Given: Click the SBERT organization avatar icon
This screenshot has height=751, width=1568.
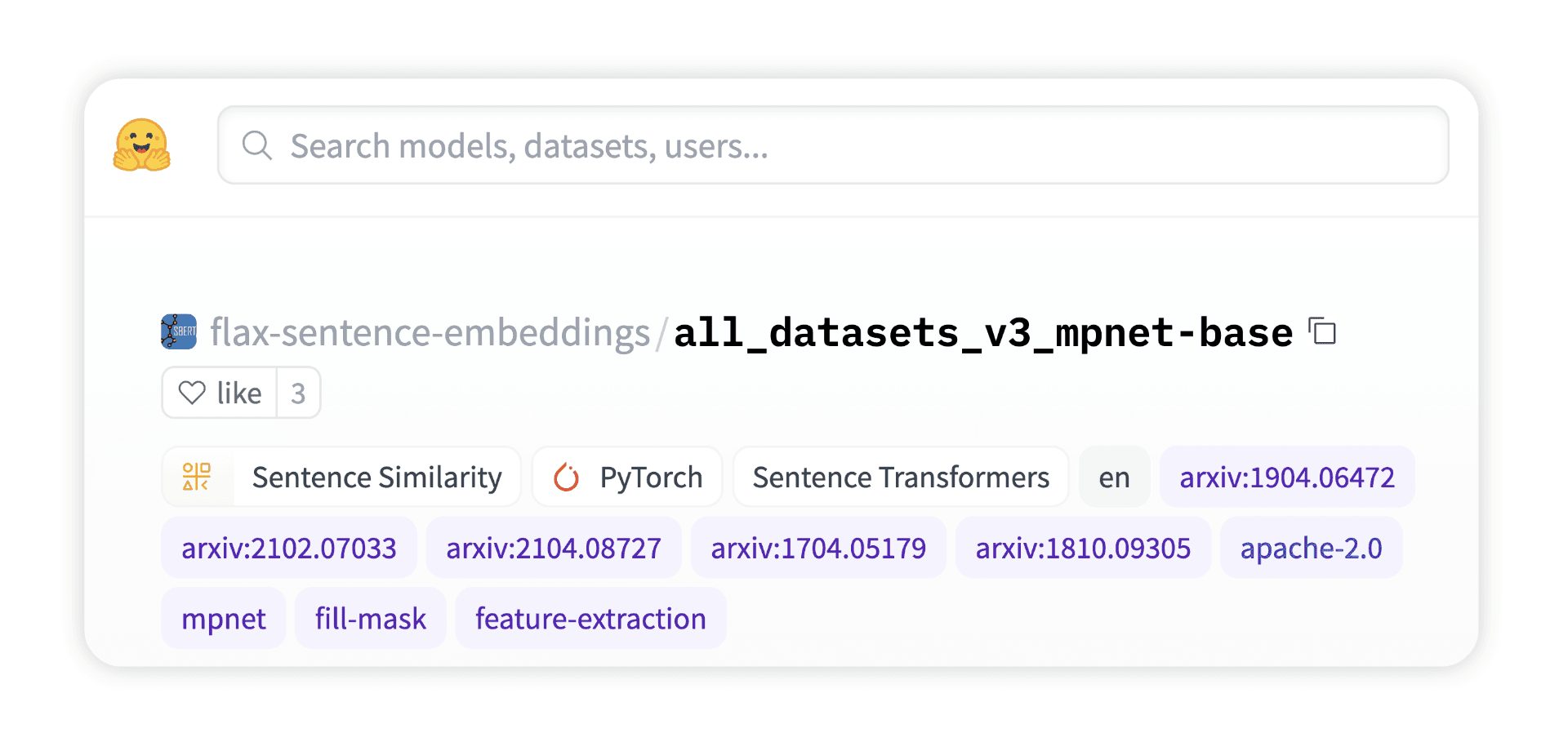Looking at the screenshot, I should 179,331.
